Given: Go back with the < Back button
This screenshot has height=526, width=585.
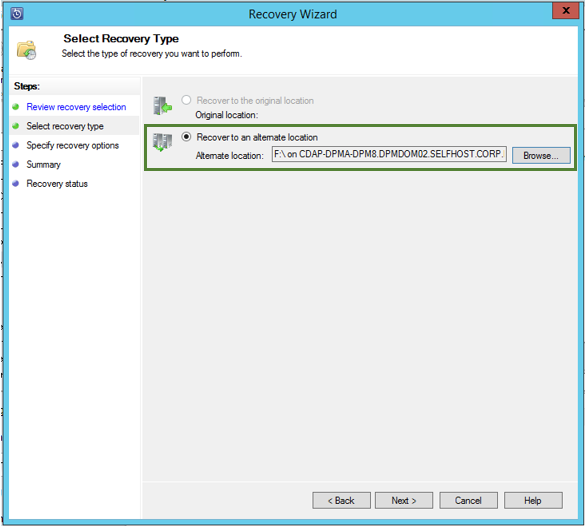Looking at the screenshot, I should click(x=341, y=500).
